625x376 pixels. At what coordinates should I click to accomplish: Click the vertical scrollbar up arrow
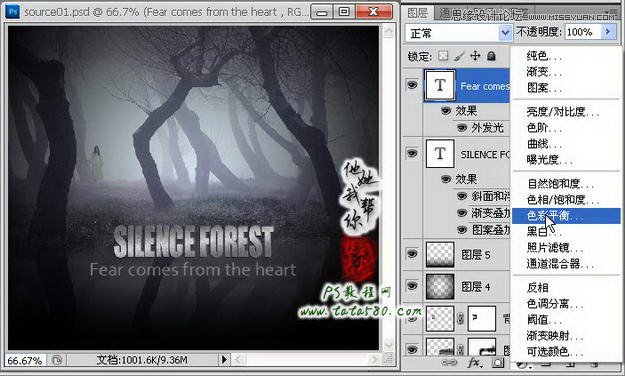(x=388, y=31)
